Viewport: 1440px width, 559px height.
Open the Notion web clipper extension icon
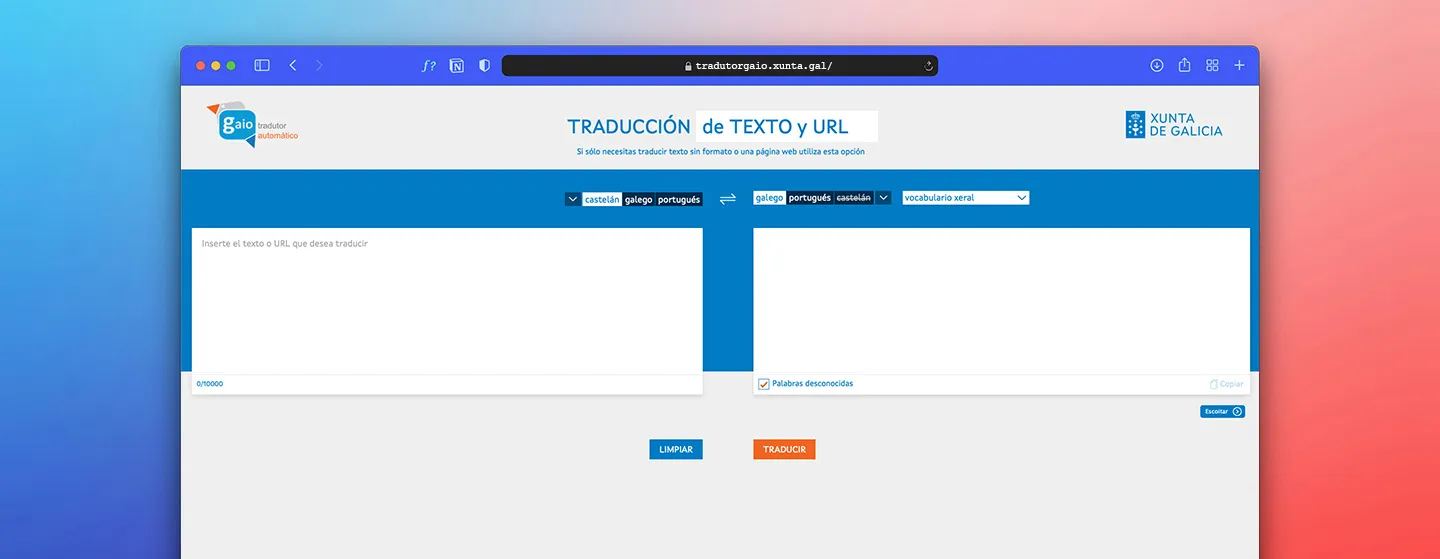coord(457,65)
